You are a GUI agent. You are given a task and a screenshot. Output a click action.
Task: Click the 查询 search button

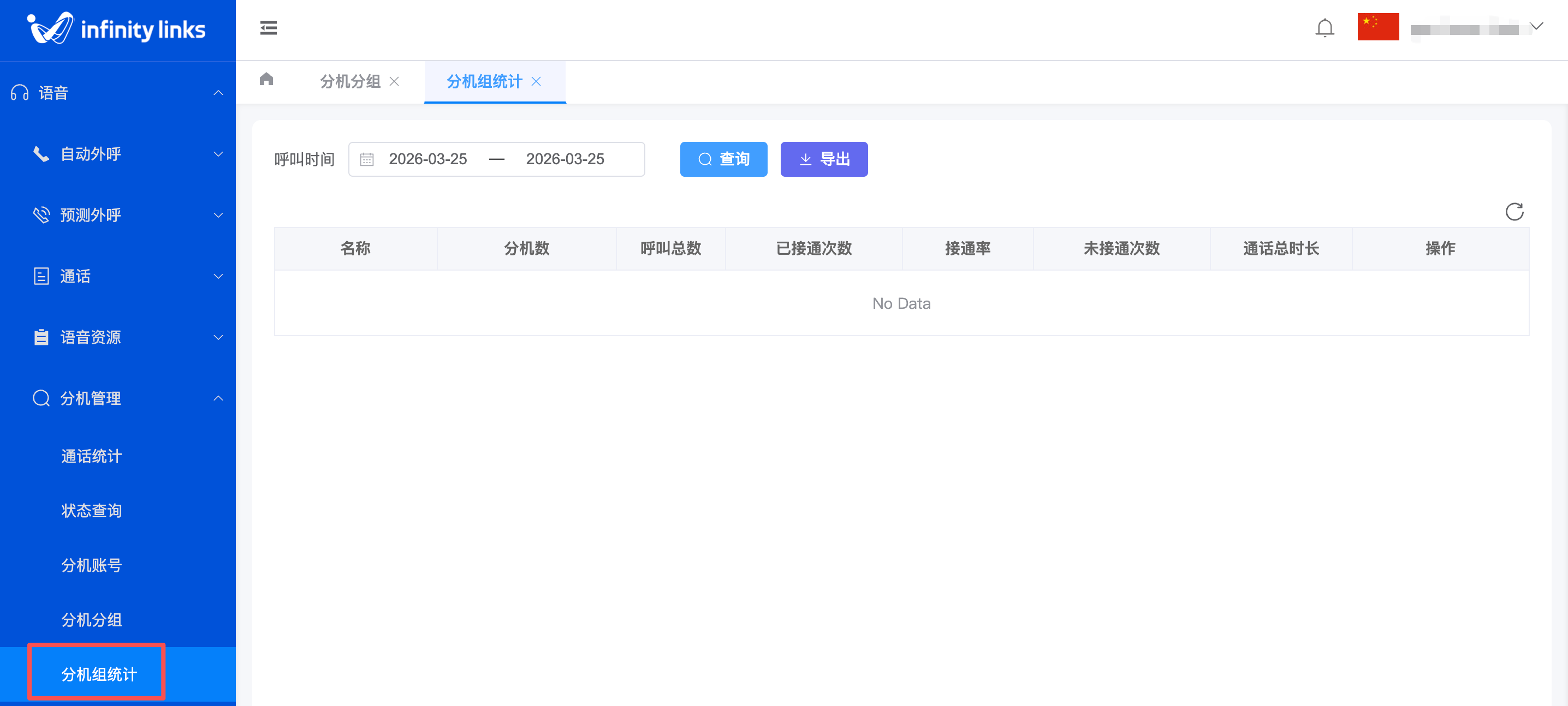723,159
